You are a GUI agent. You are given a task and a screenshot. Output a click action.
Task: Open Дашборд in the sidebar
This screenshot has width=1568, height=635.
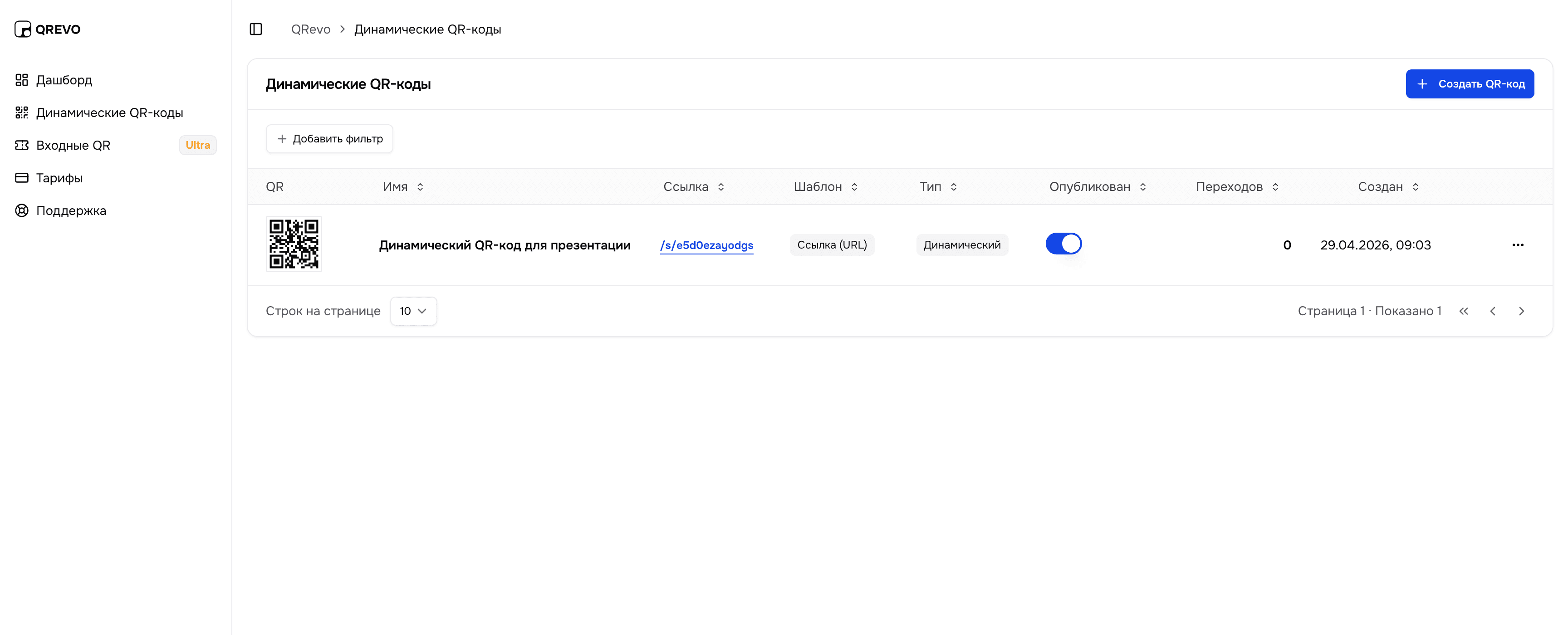pos(115,80)
